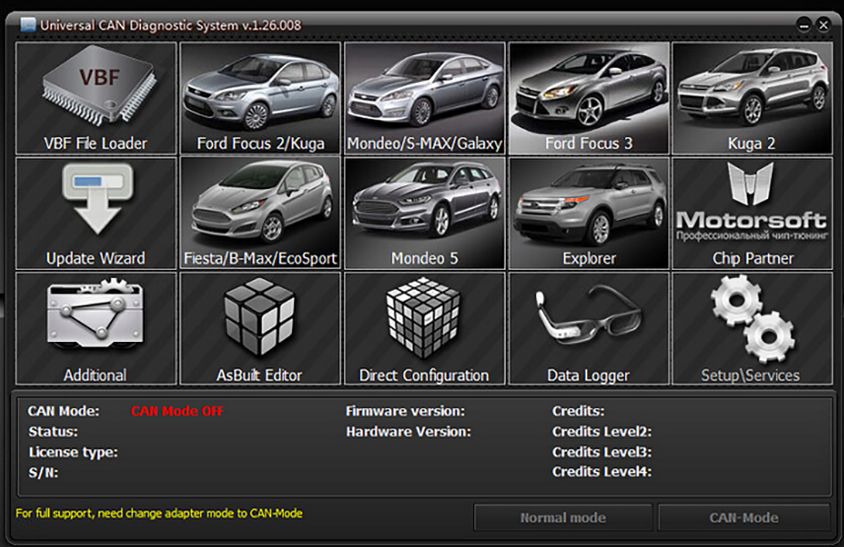This screenshot has width=844, height=547.
Task: Click the application icon in title bar
Action: tap(27, 25)
